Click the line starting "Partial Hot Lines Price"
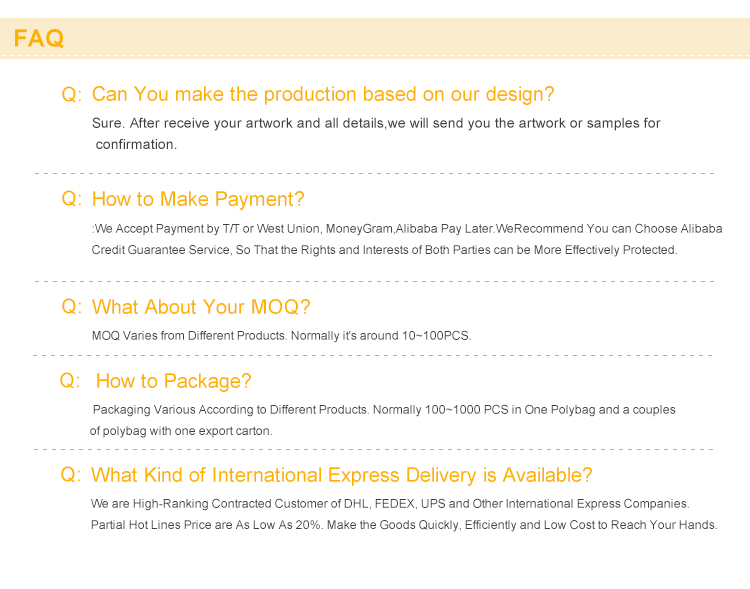 404,525
